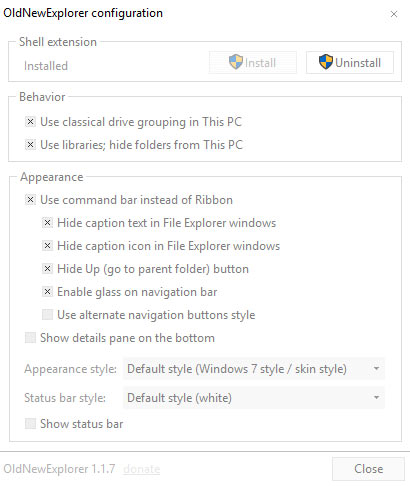Click the shield icon on the Install button

point(236,62)
